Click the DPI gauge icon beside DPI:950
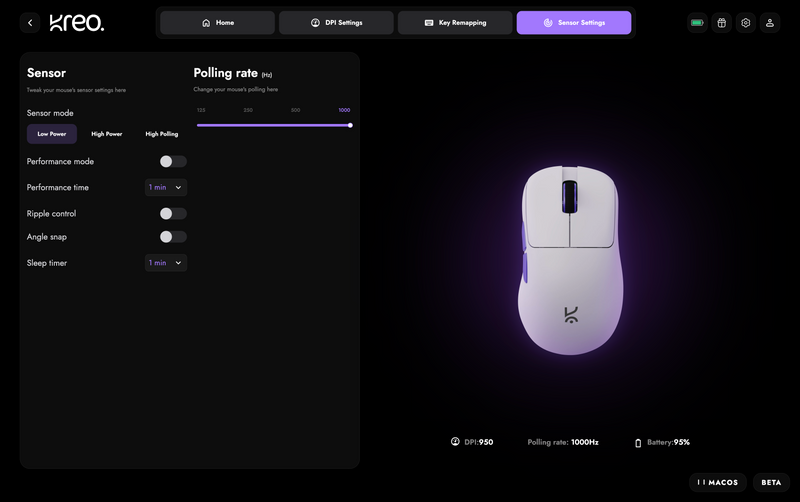 [x=455, y=442]
